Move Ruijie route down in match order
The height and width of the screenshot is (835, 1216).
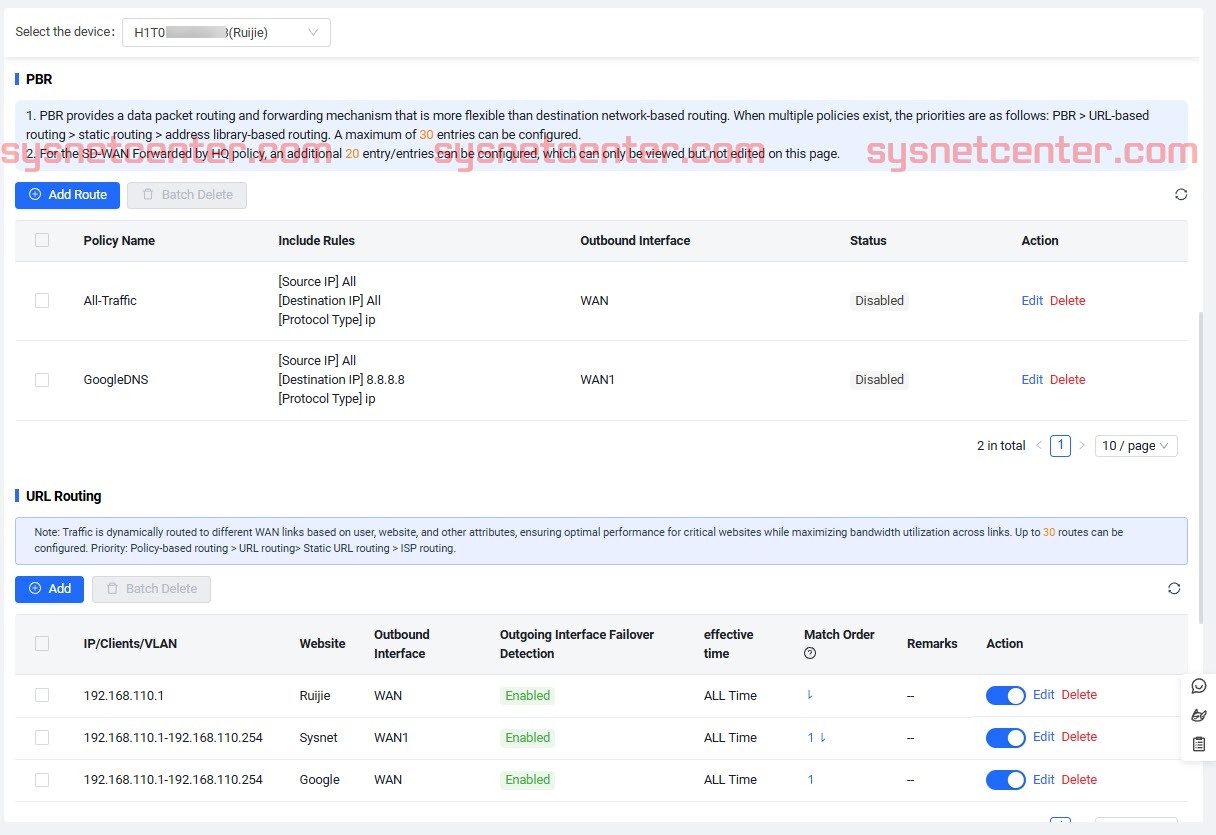(x=810, y=695)
